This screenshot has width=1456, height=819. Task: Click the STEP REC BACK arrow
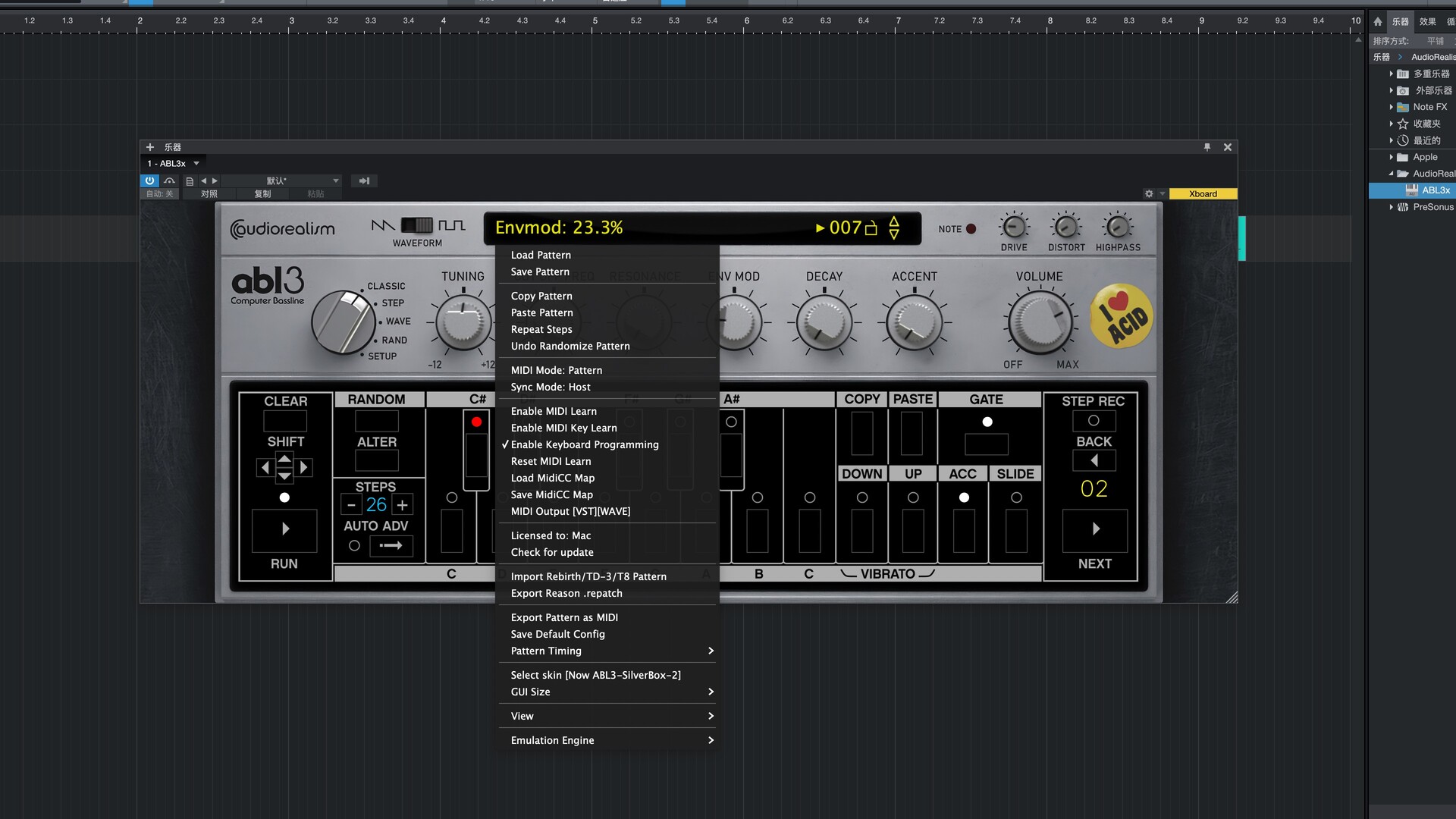coord(1094,460)
